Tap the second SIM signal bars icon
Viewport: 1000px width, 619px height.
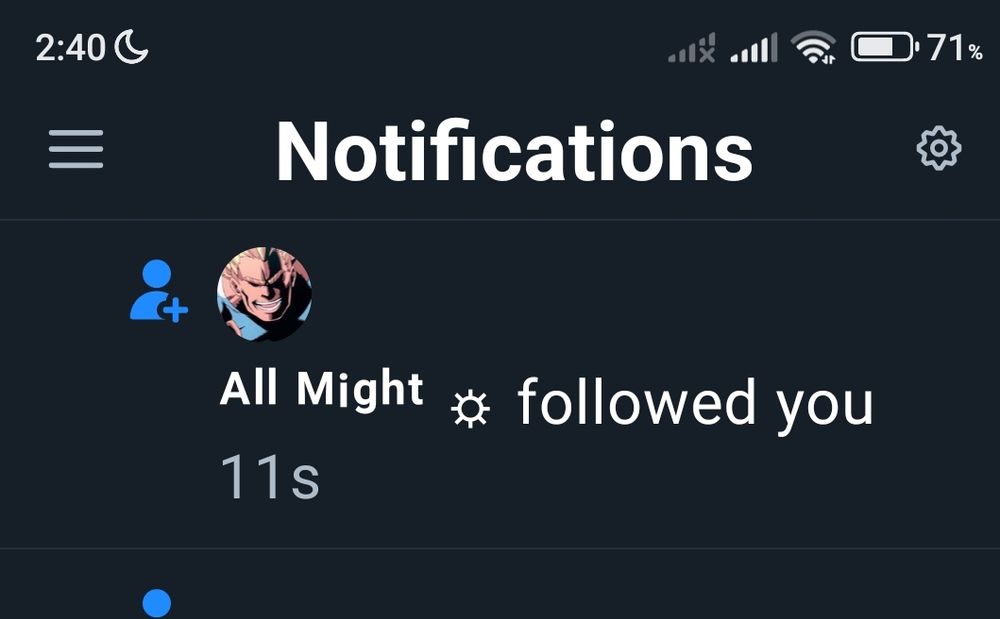point(754,48)
